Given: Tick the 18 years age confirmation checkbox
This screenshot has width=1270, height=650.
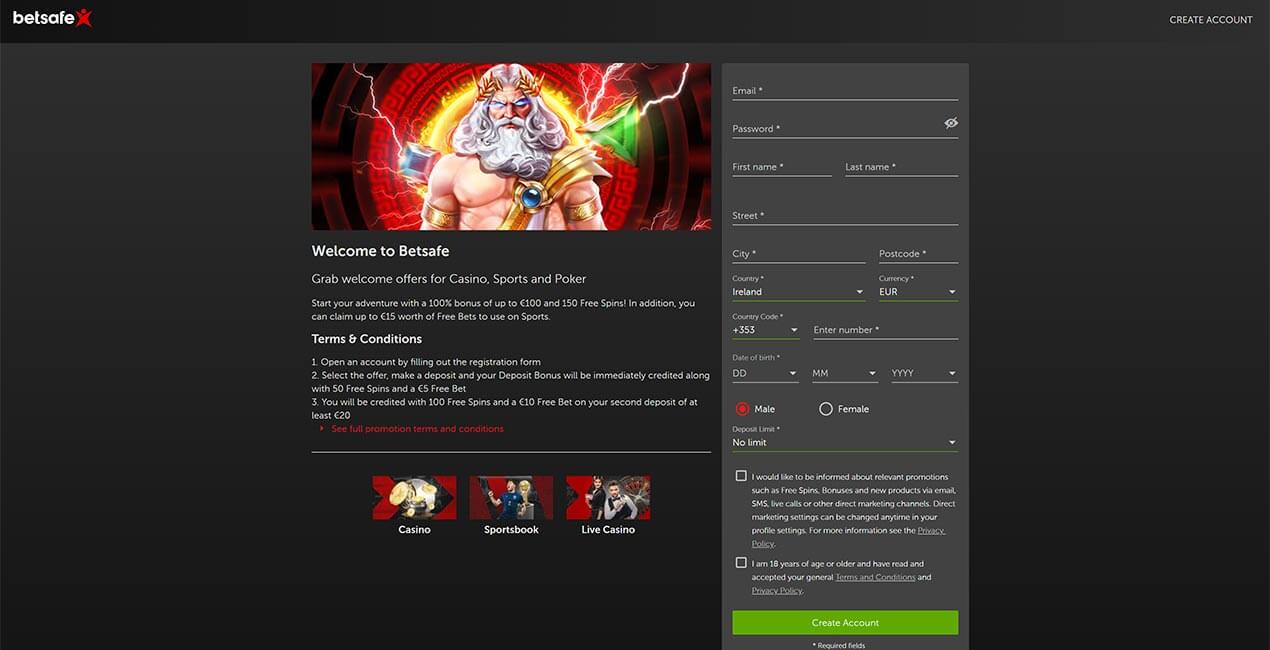Looking at the screenshot, I should point(741,563).
